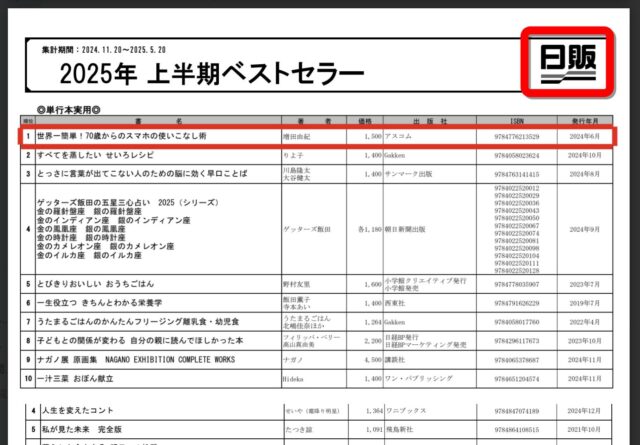Click publisher 日経BPマーケティング発売
The image size is (640, 445).
(425, 345)
